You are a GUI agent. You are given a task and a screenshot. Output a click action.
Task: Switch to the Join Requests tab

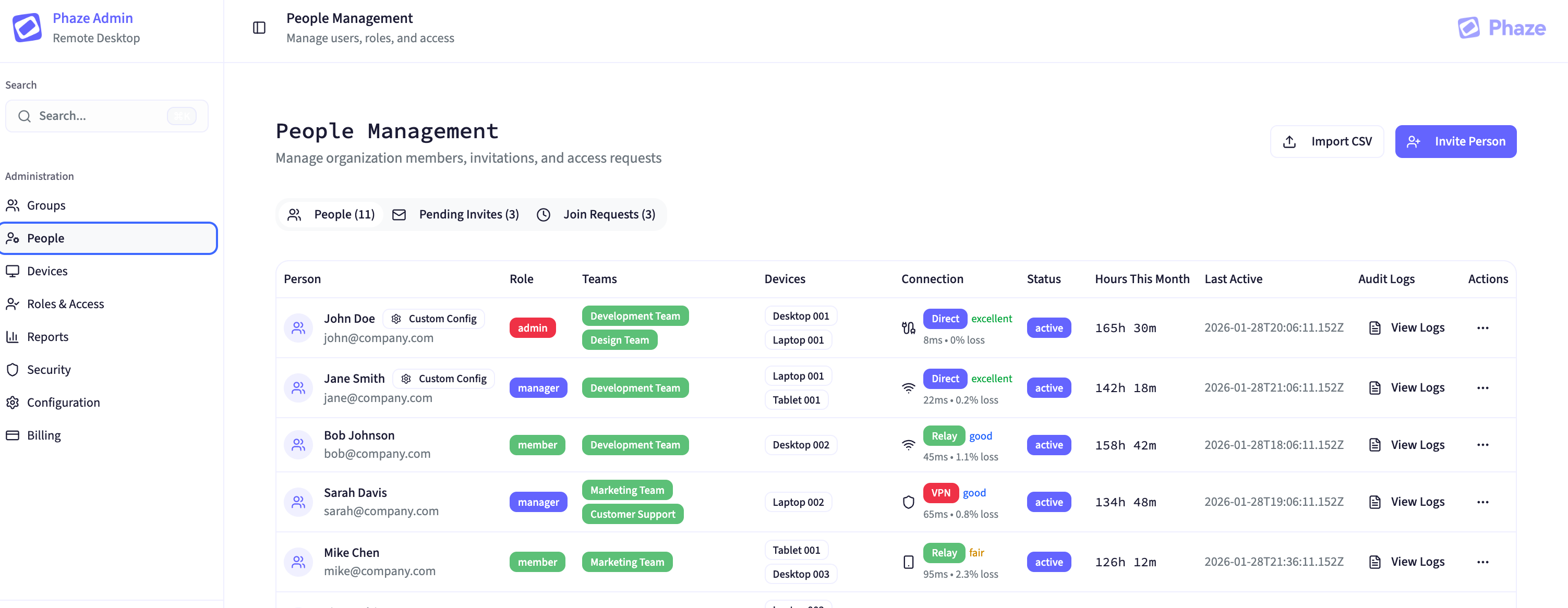tap(597, 214)
